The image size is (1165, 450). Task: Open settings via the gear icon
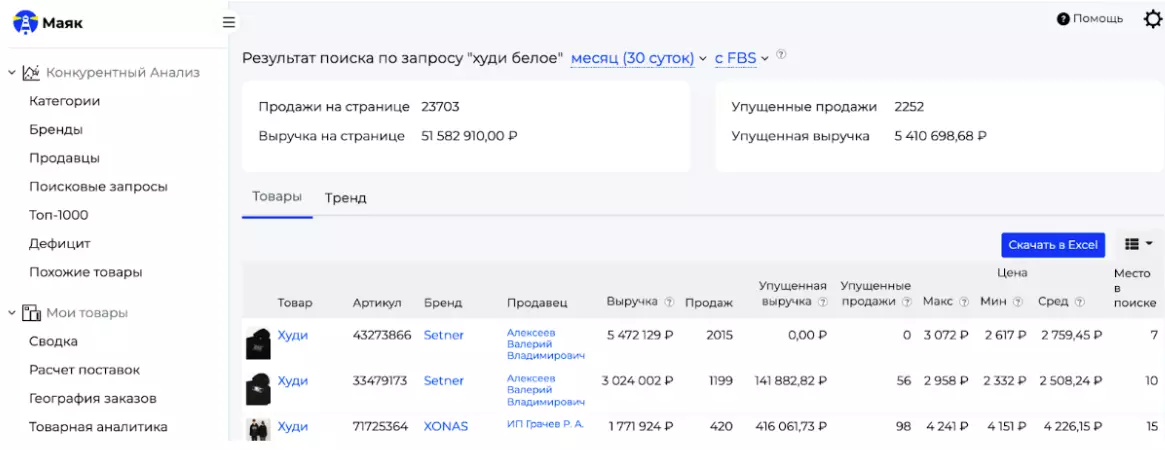[1152, 19]
